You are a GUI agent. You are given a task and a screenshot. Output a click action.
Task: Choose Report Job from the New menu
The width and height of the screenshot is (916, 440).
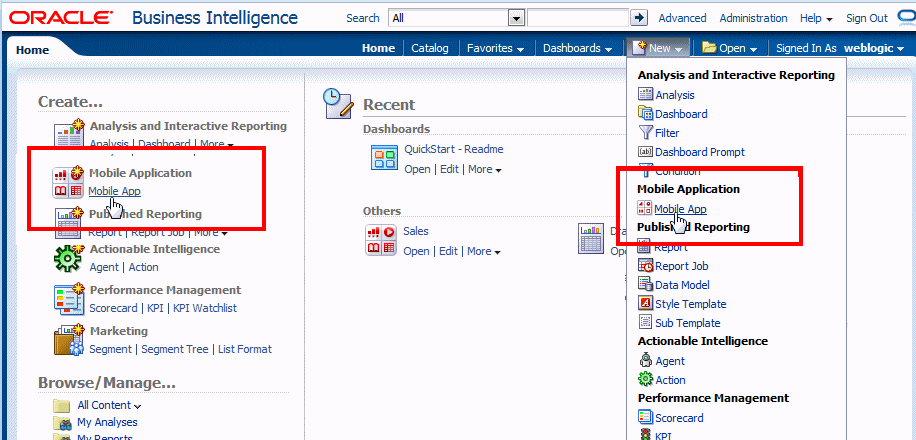tap(682, 266)
